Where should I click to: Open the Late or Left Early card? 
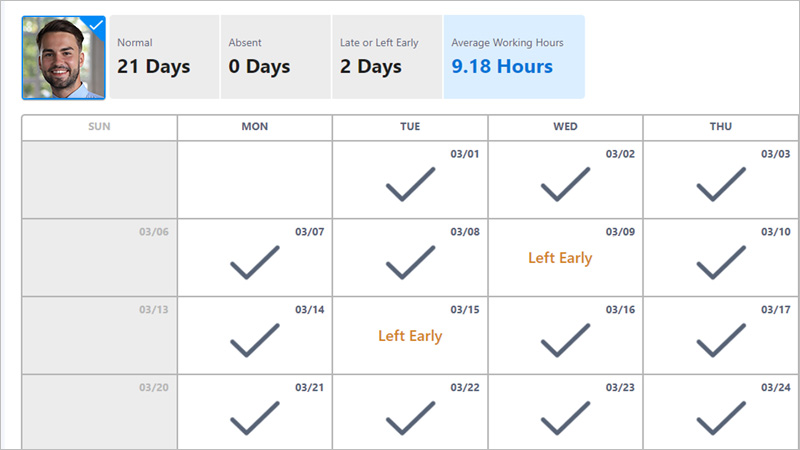[x=386, y=57]
